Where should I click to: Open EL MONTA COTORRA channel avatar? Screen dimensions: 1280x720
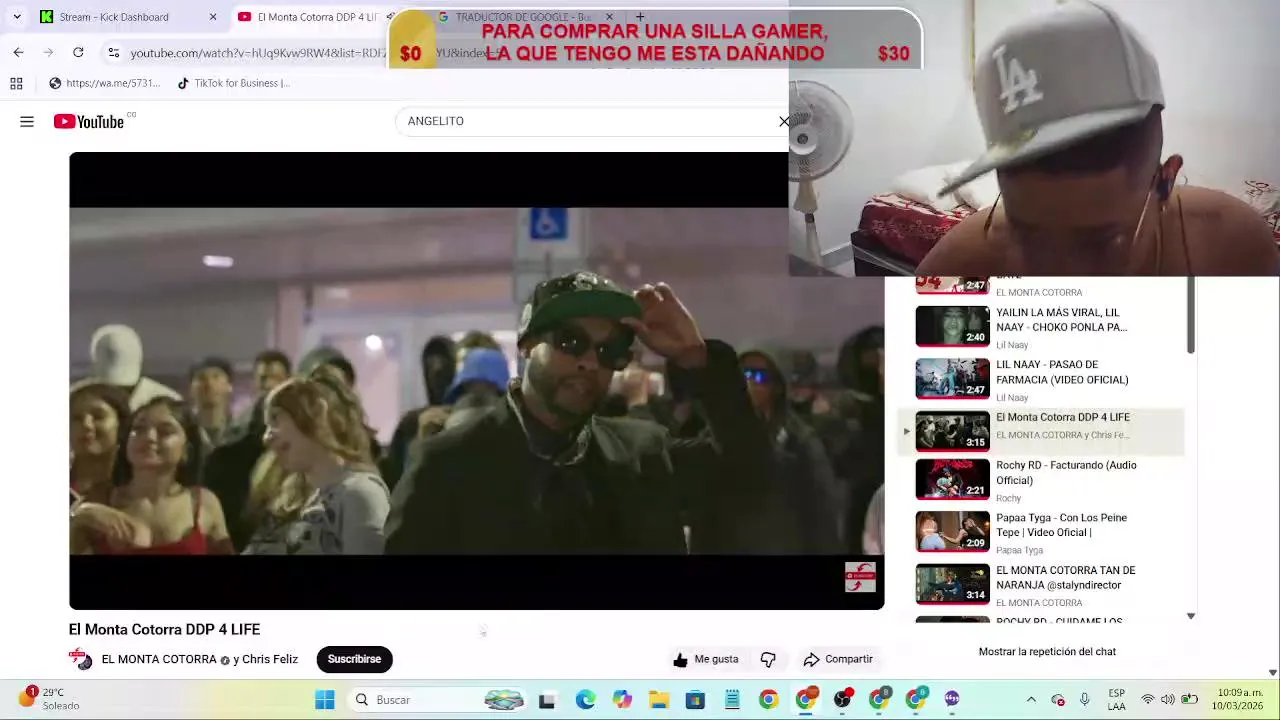pos(80,659)
